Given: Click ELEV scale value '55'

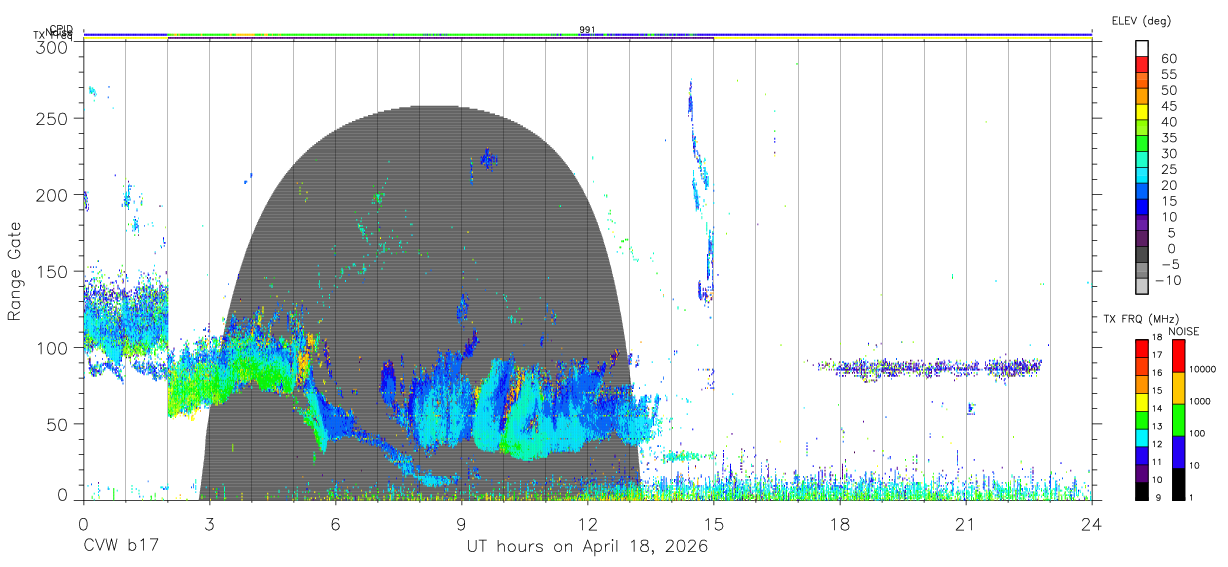Looking at the screenshot, I should tap(1168, 74).
